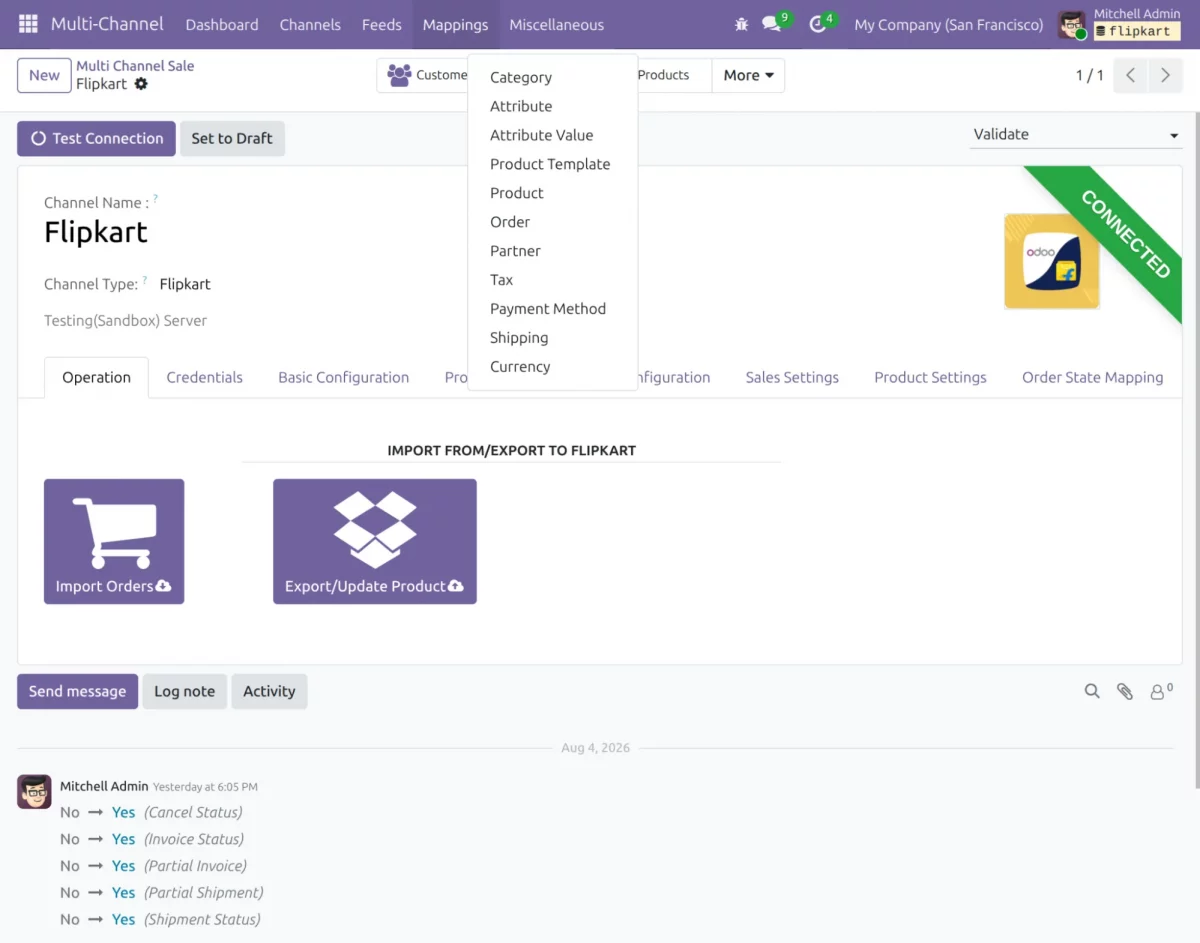Click the Multi Channel Sale breadcrumb link
The width and height of the screenshot is (1200, 943).
(135, 66)
